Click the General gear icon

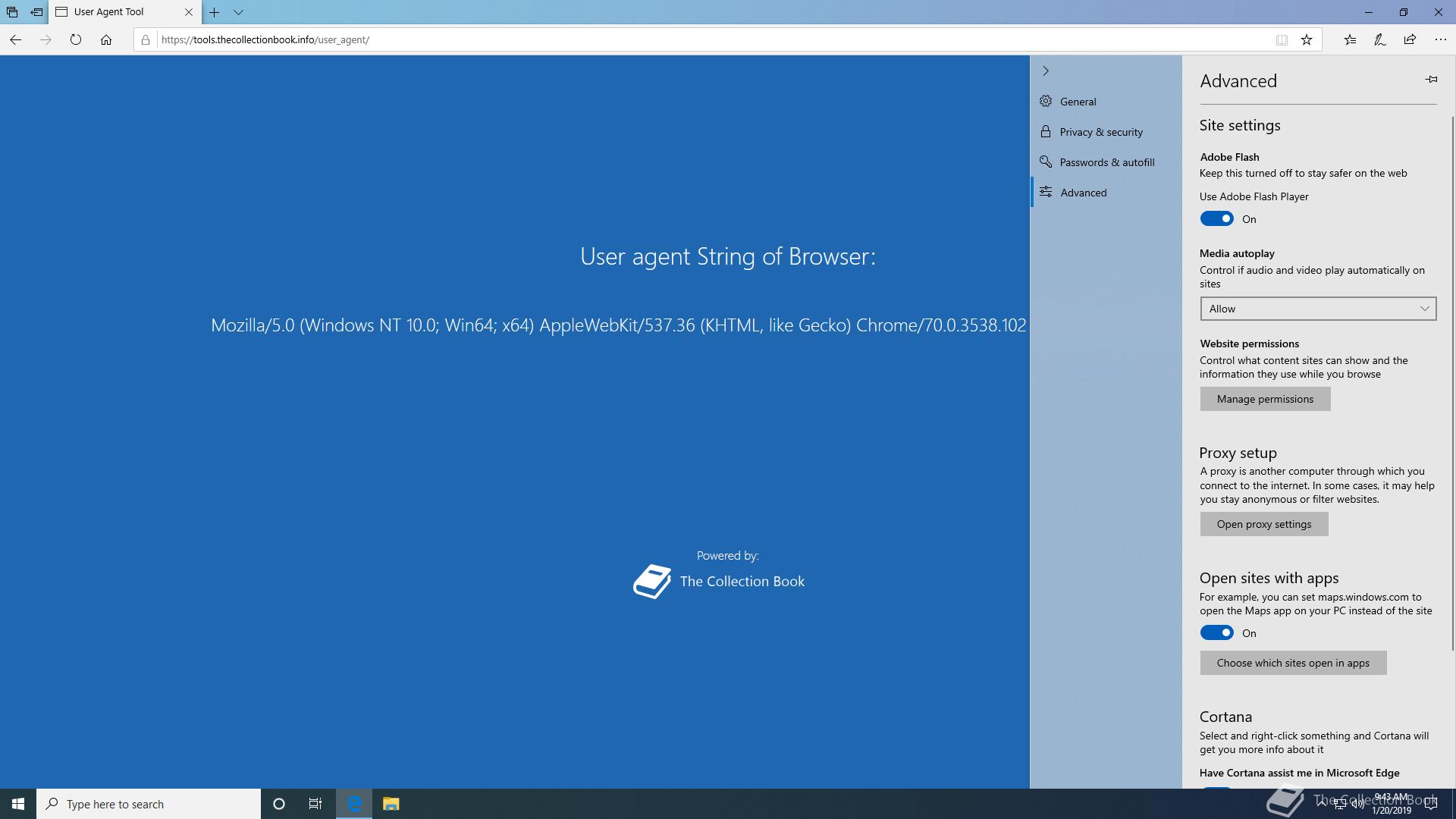(x=1046, y=101)
